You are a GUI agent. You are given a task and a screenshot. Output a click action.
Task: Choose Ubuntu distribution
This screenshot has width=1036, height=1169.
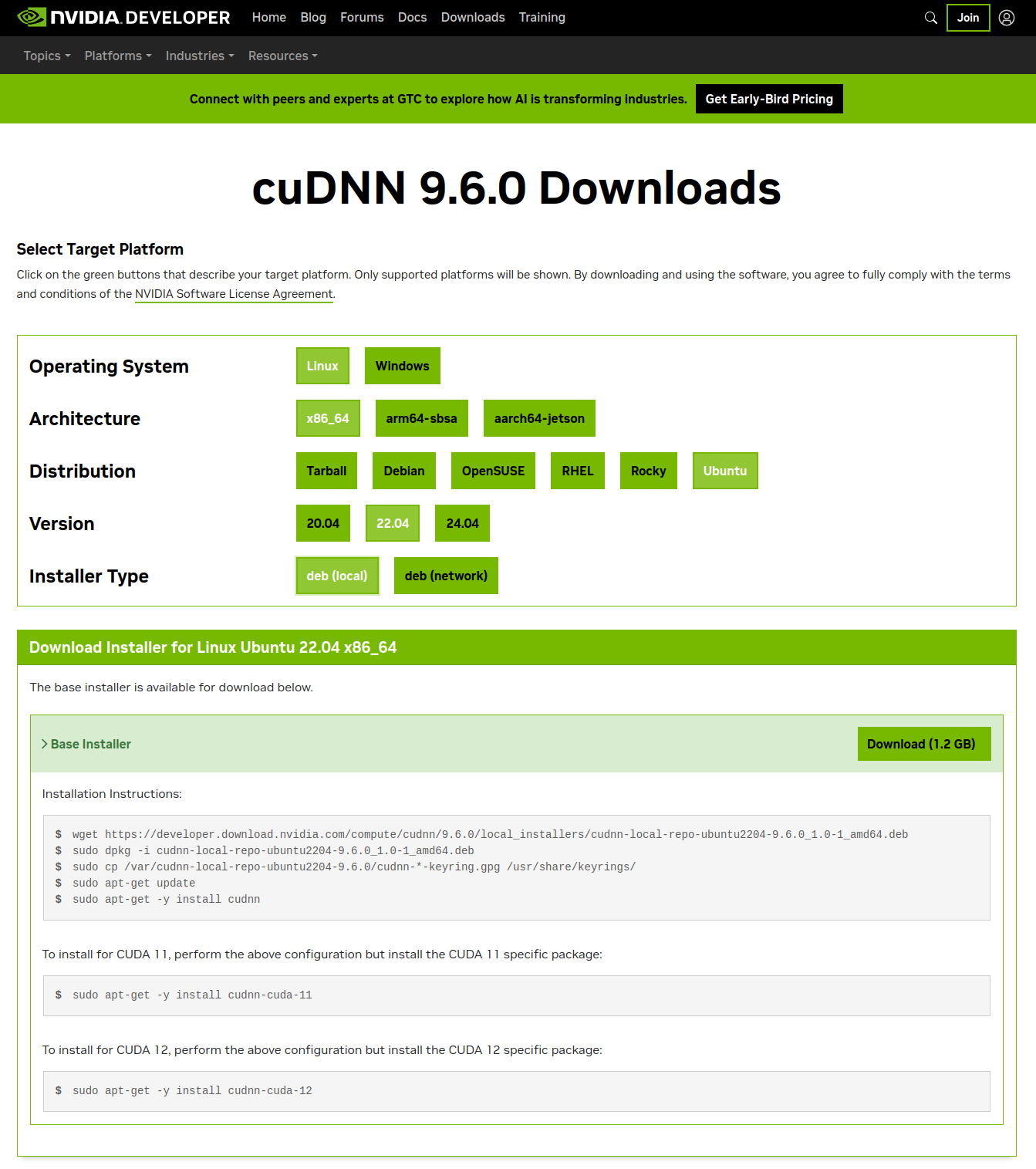tap(725, 471)
